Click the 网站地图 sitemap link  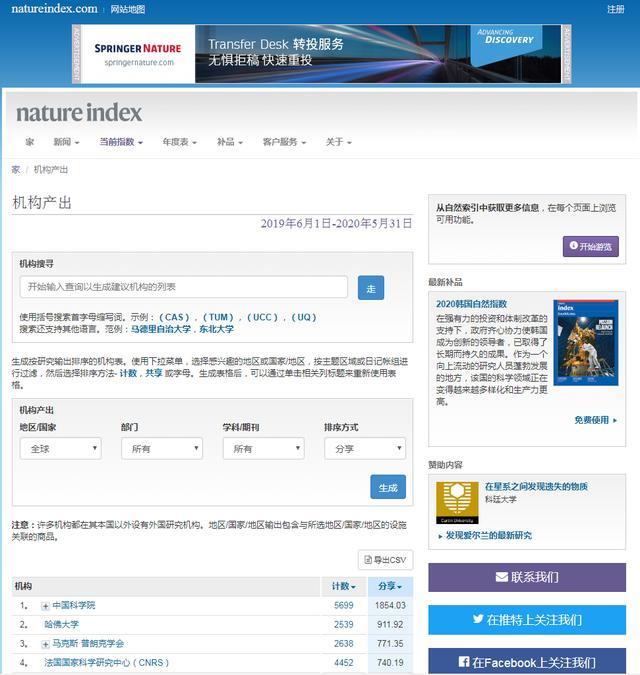(x=128, y=9)
